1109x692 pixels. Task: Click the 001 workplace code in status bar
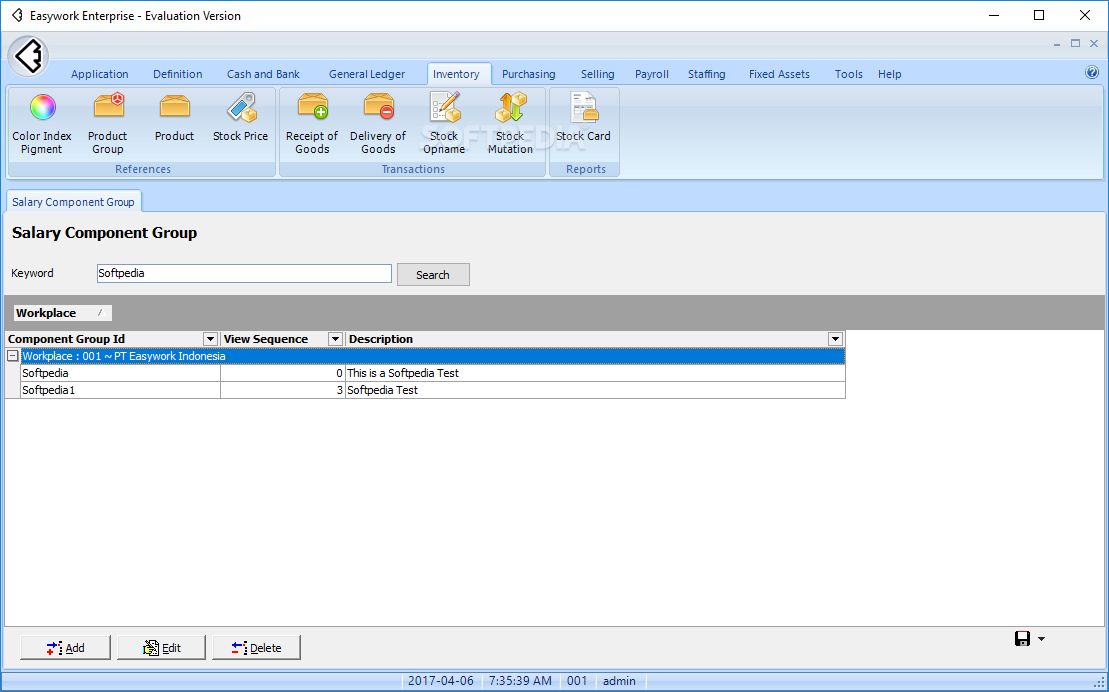tap(577, 681)
